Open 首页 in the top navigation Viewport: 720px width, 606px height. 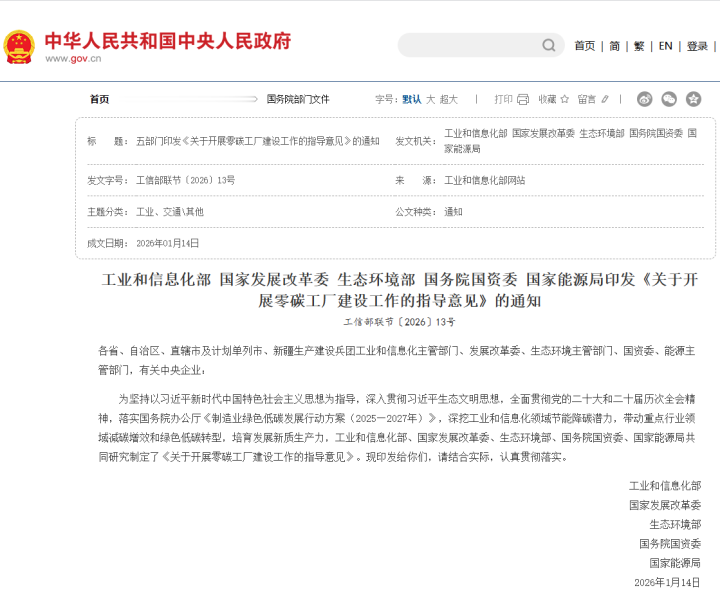pyautogui.click(x=584, y=46)
